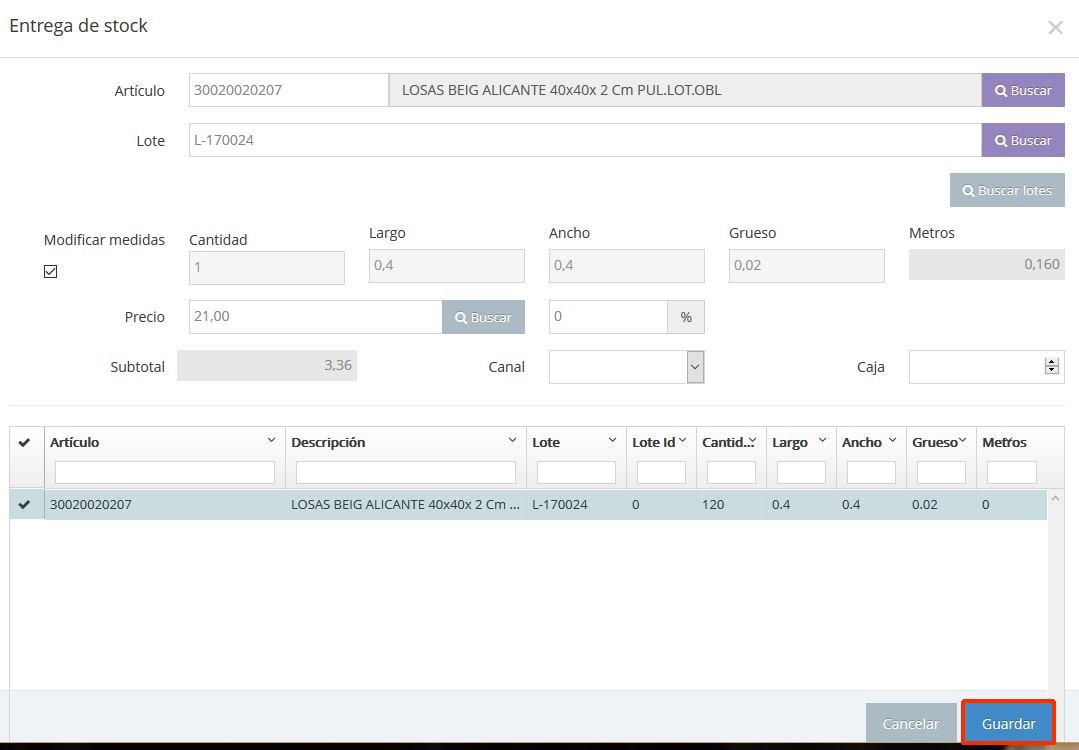The image size is (1079, 750).
Task: Click the Subtotal value 3,36 field
Action: click(x=267, y=365)
